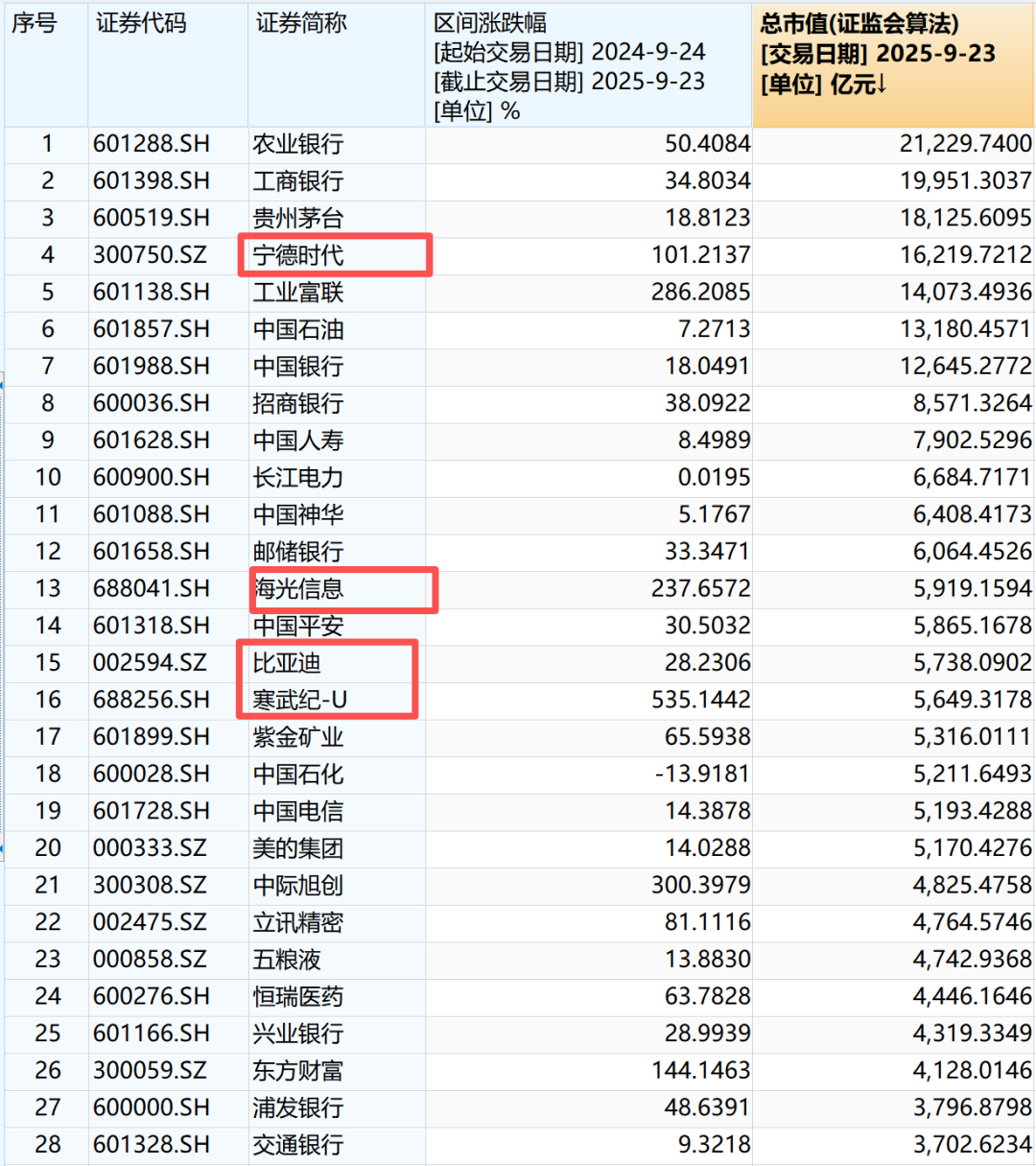The width and height of the screenshot is (1036, 1166).
Task: Click row number 28
Action: pos(48,1145)
